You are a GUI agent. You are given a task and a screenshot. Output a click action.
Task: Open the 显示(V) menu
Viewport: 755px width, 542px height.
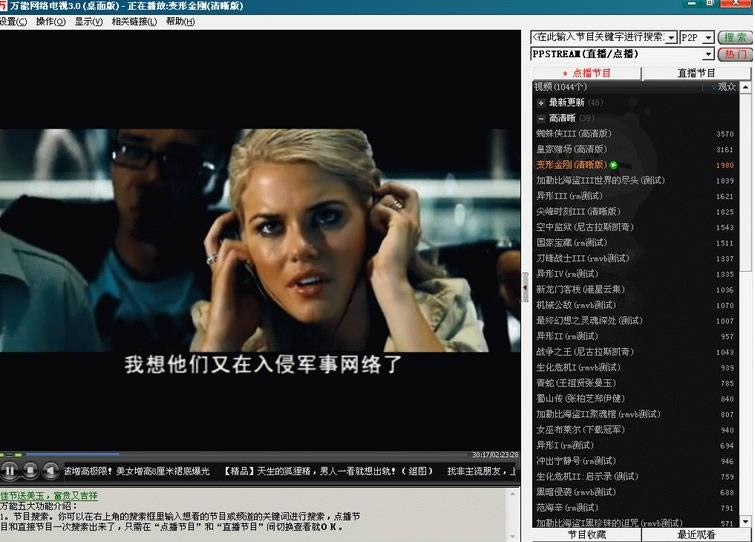[x=89, y=22]
